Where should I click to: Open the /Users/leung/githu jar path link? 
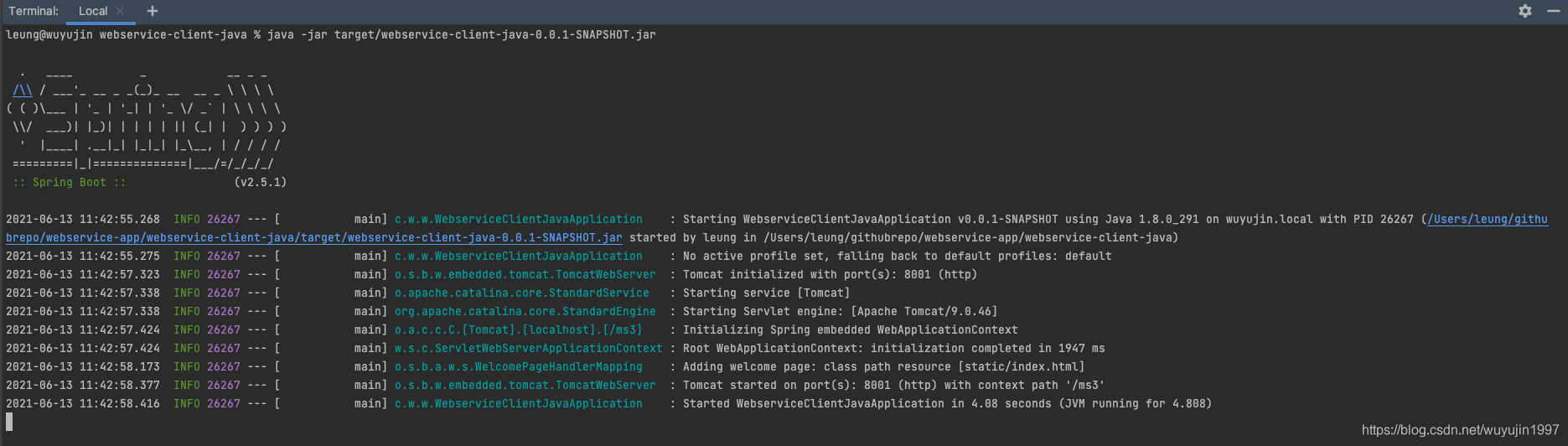pos(1488,219)
